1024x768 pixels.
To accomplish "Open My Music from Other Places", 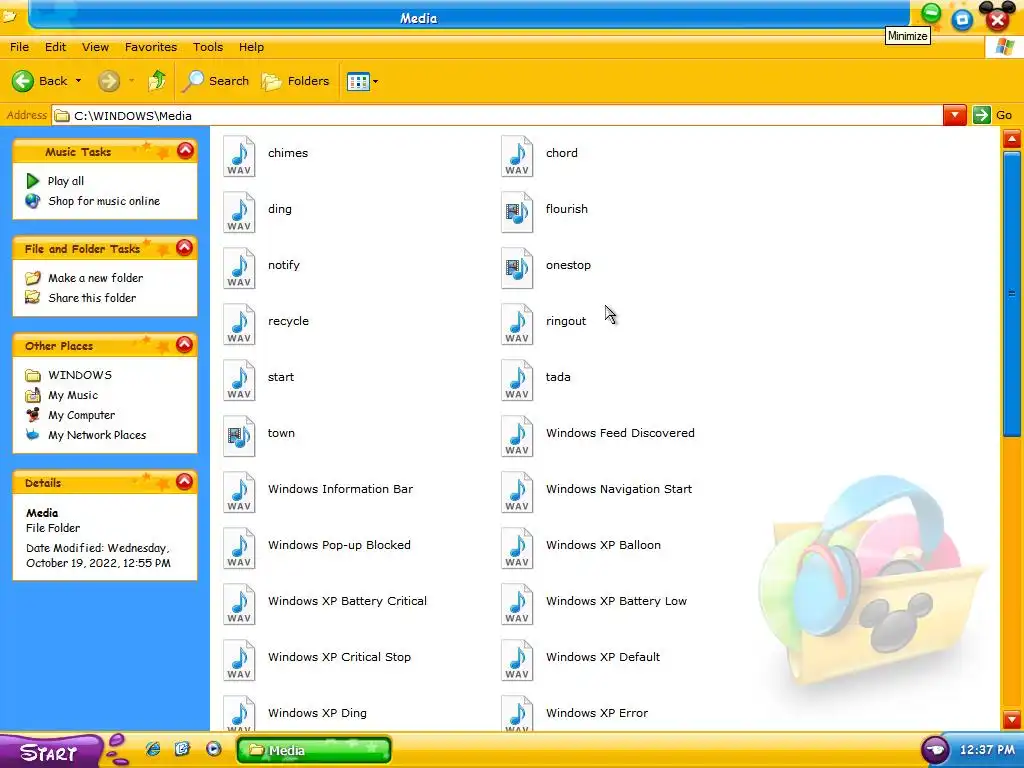I will click(x=73, y=395).
